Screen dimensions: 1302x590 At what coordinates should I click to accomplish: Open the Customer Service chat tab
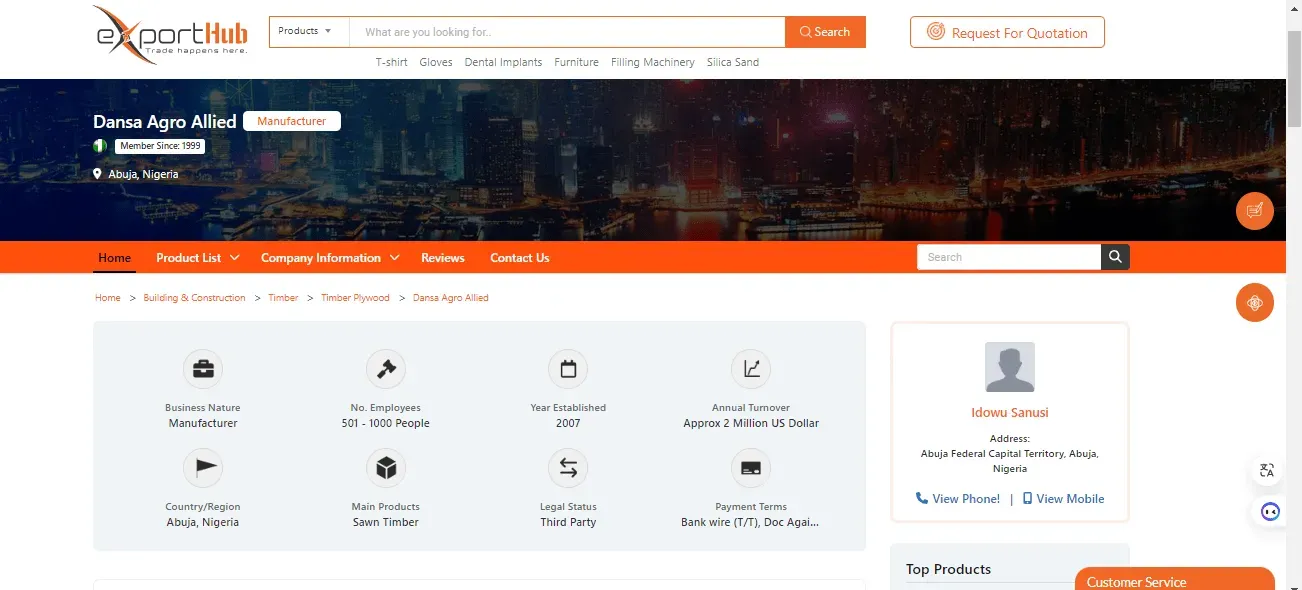pyautogui.click(x=1174, y=579)
